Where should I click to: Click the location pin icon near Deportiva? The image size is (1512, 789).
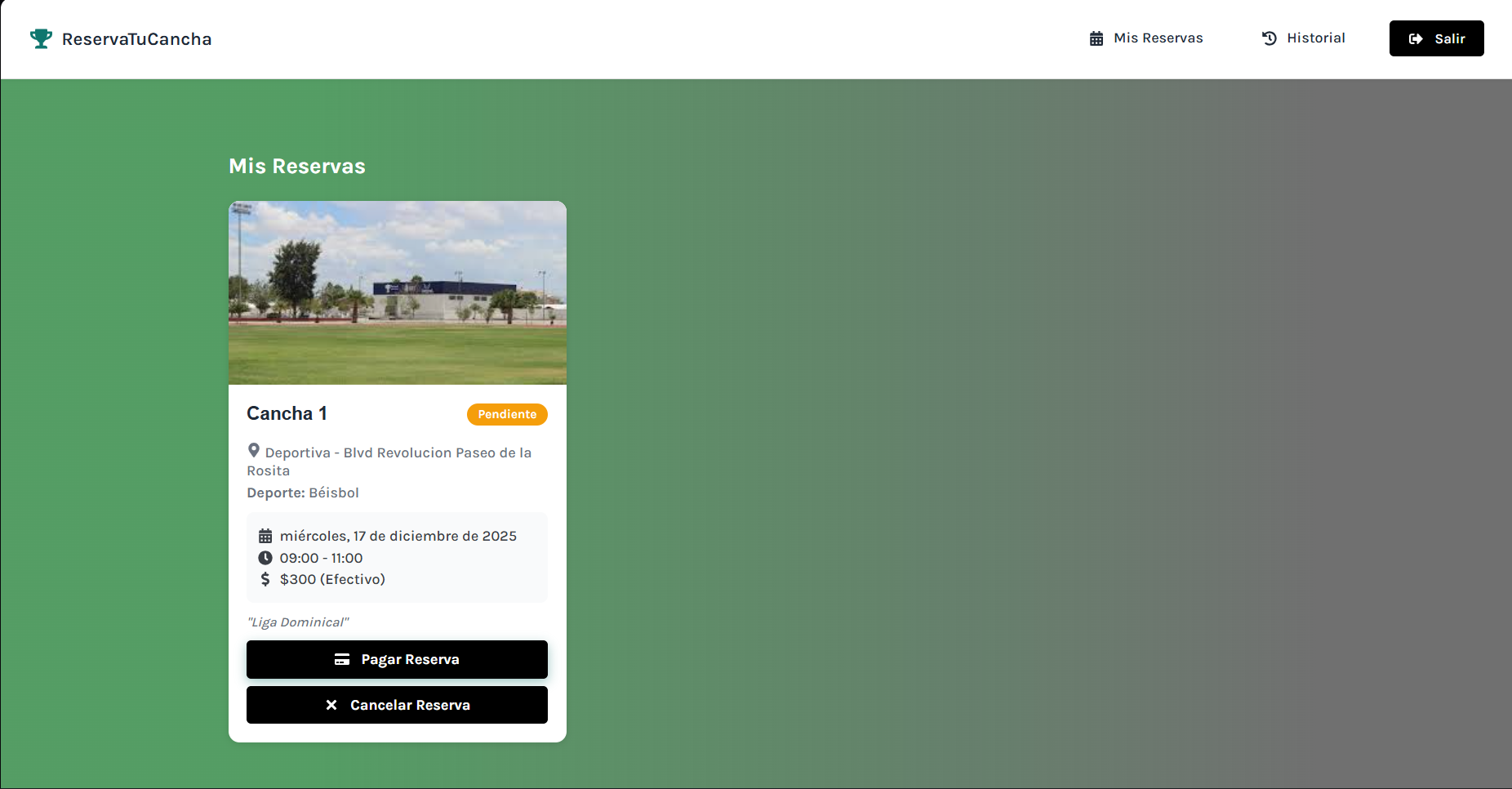(254, 450)
